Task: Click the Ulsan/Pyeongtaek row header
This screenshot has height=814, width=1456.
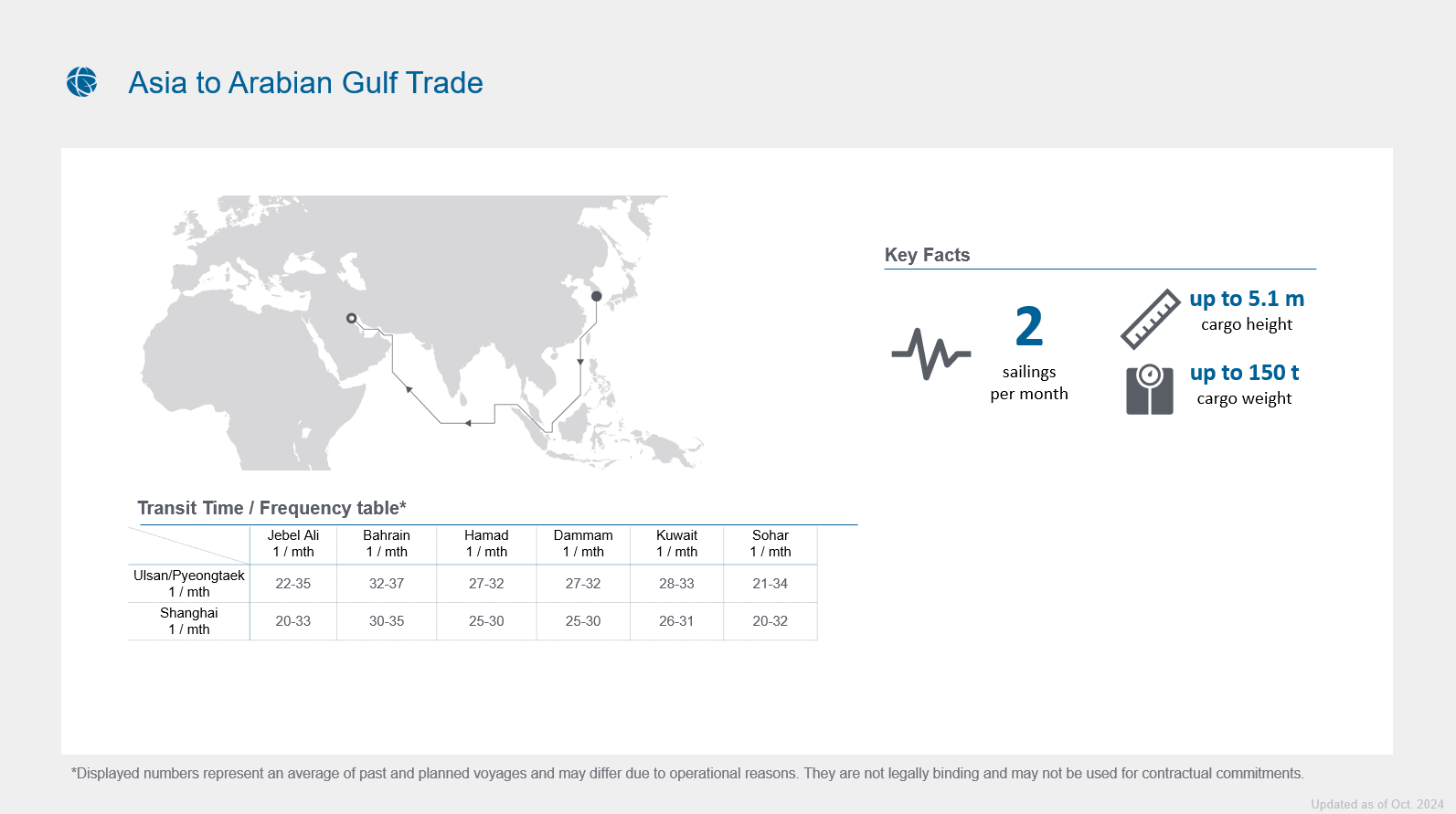Action: [189, 584]
